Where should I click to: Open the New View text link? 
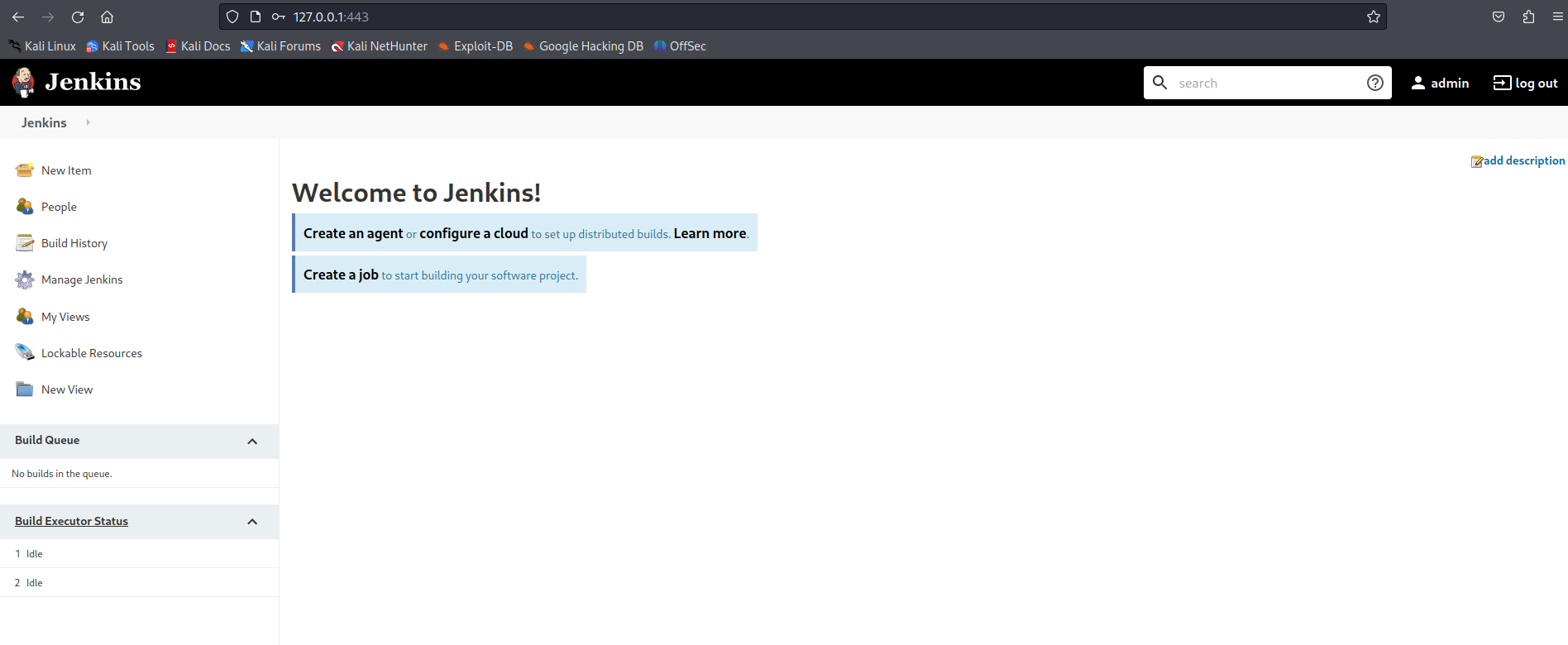[x=67, y=389]
